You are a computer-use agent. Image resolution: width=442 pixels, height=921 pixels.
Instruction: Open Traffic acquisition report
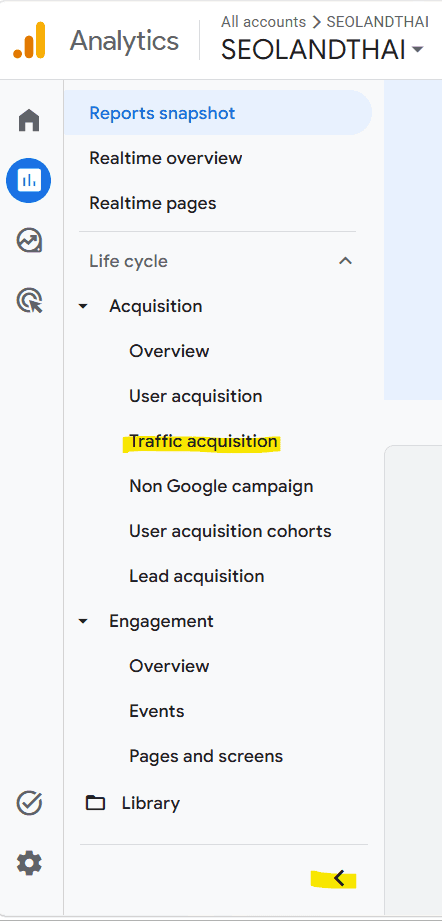point(203,441)
